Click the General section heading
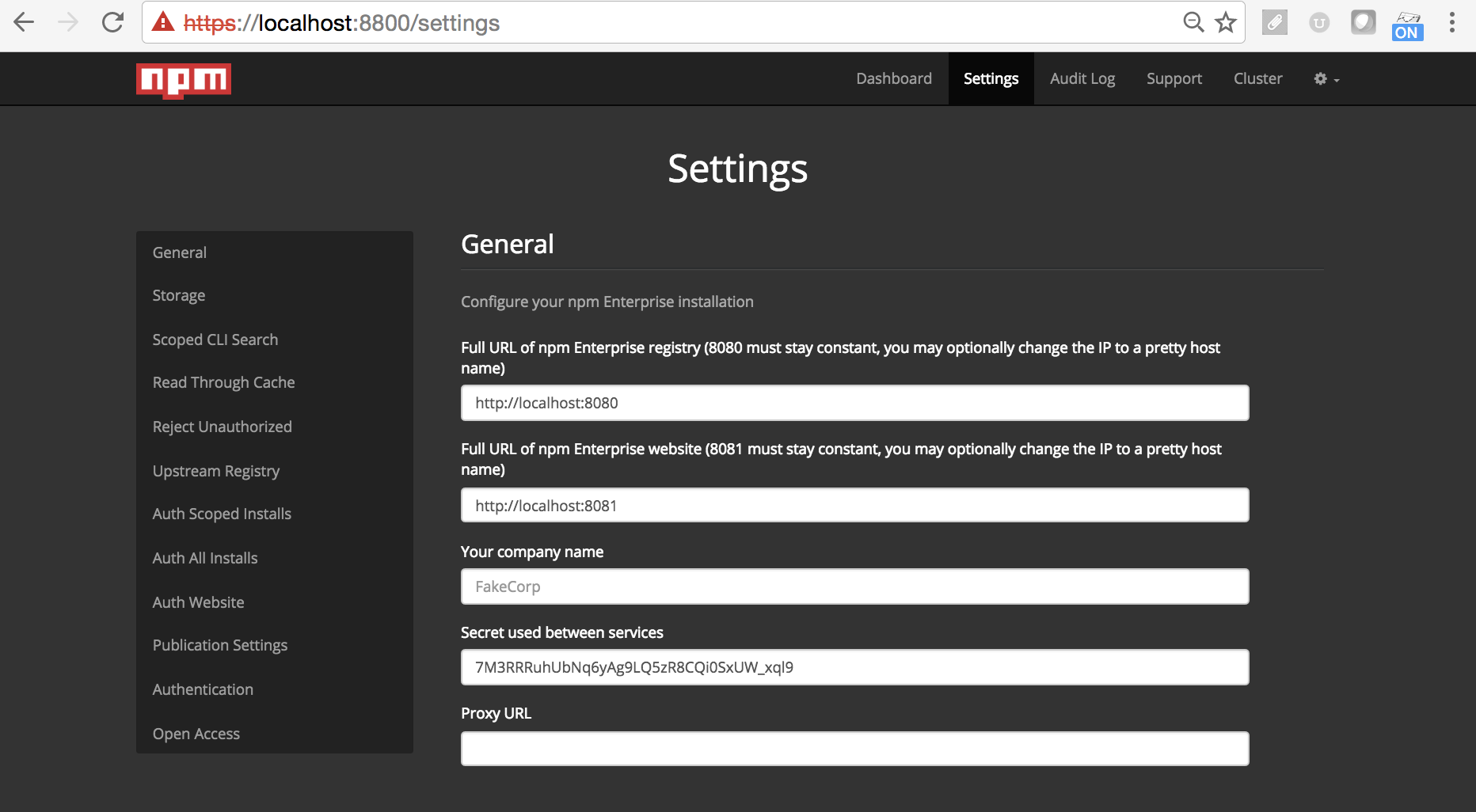The image size is (1476, 812). tap(508, 244)
